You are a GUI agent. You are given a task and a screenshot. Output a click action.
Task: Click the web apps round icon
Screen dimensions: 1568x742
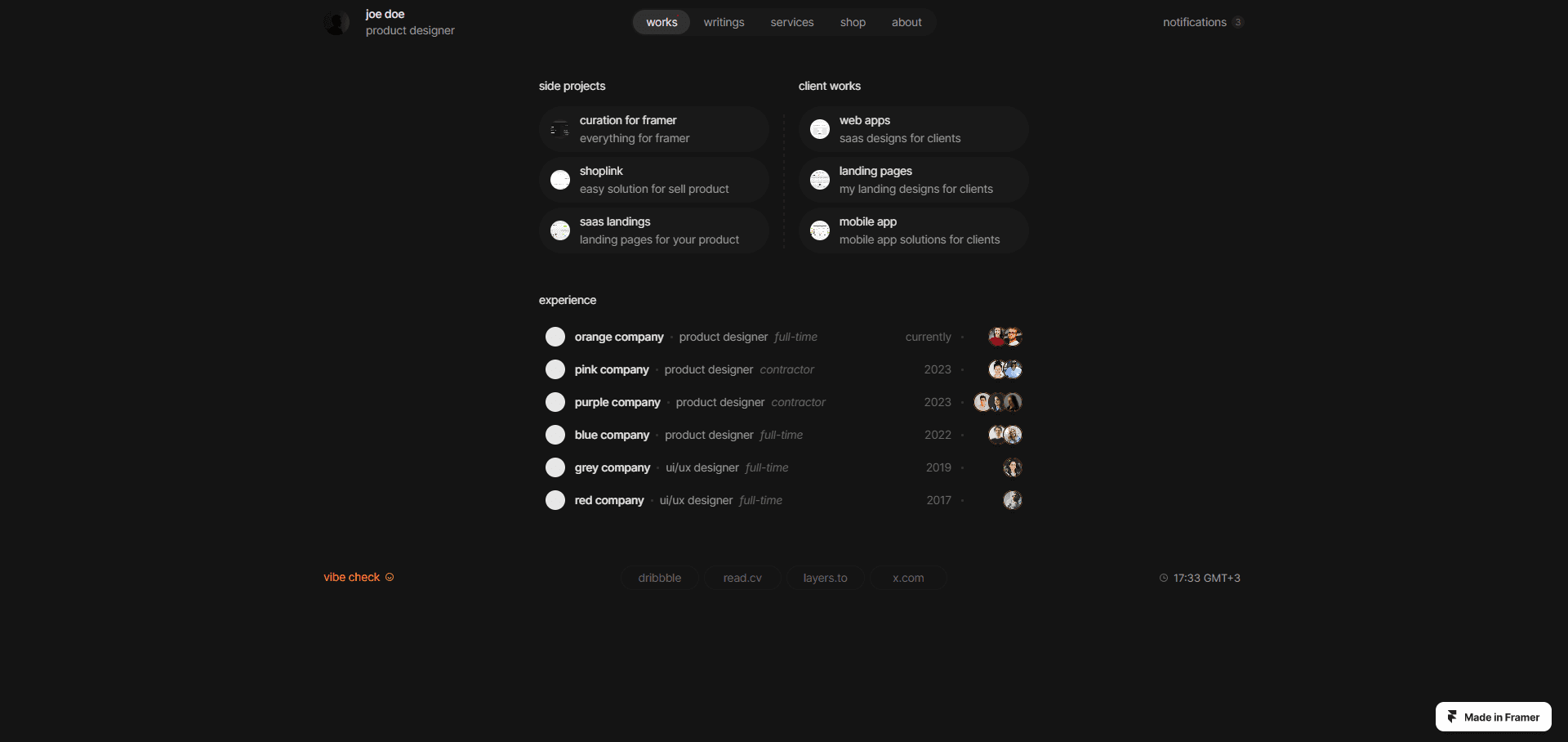tap(820, 129)
